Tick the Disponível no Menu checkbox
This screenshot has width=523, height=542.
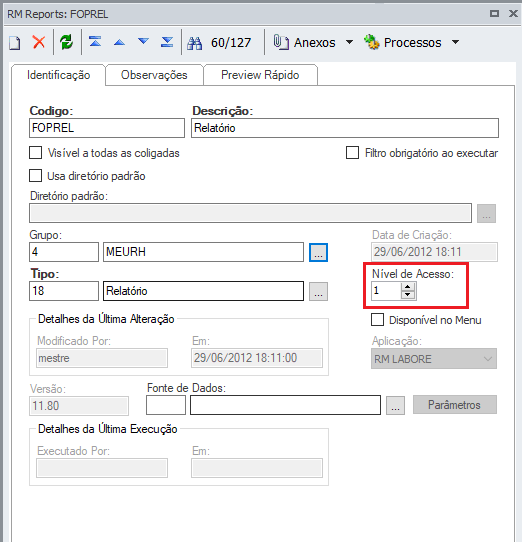click(x=377, y=319)
